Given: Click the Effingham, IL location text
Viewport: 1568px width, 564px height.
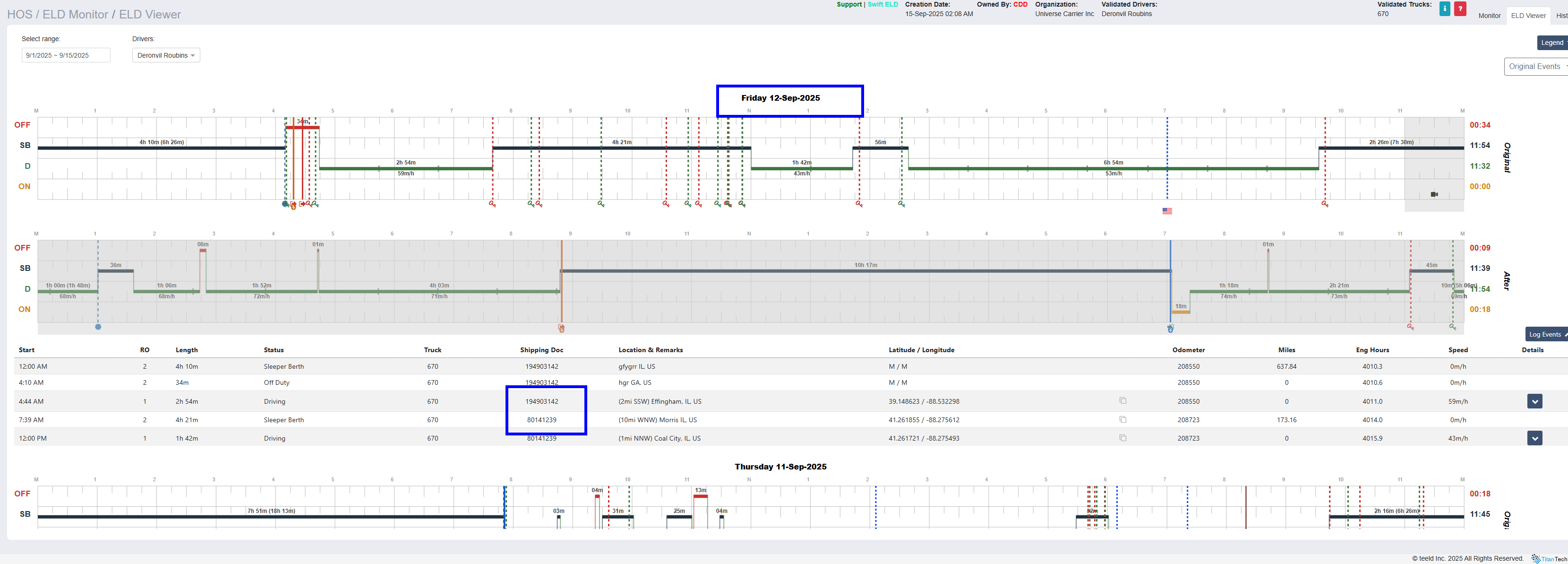Looking at the screenshot, I should [x=660, y=401].
